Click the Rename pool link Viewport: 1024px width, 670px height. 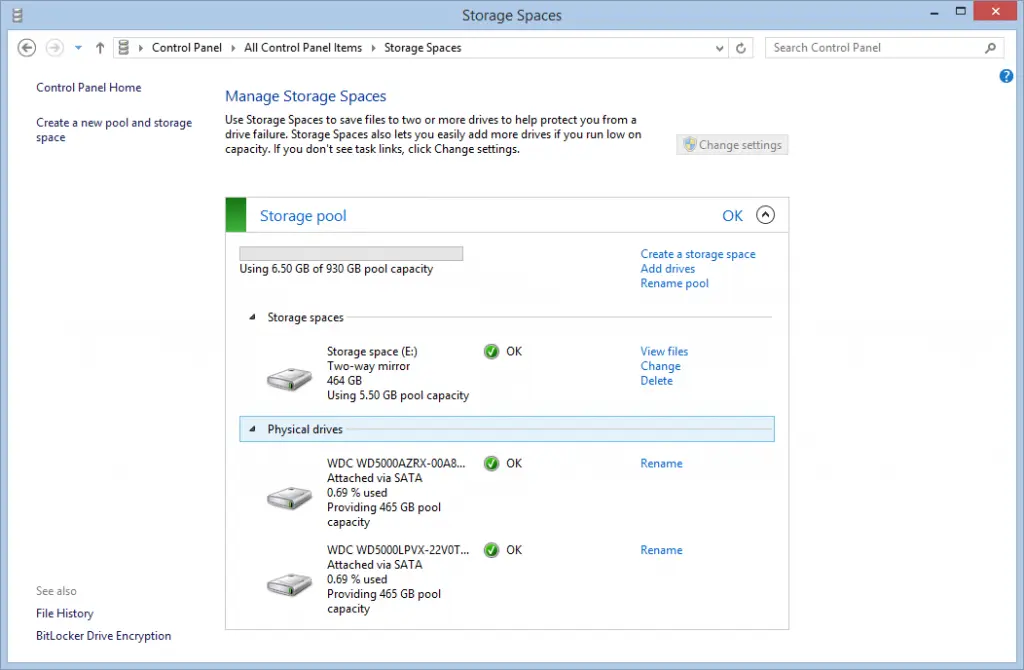click(x=674, y=283)
